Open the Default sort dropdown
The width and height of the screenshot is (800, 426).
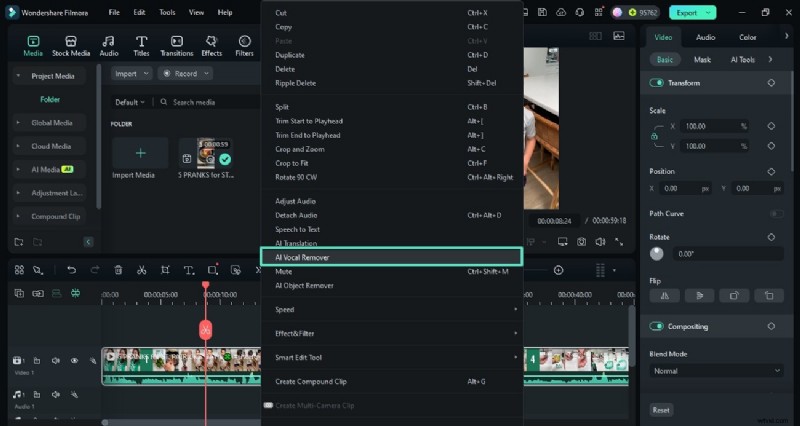[x=130, y=102]
